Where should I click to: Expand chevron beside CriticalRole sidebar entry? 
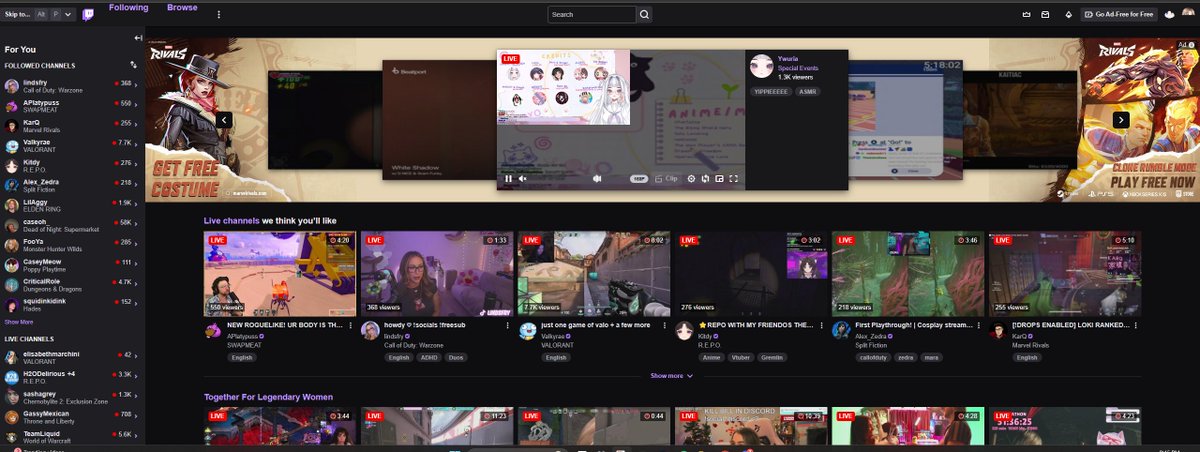137,282
